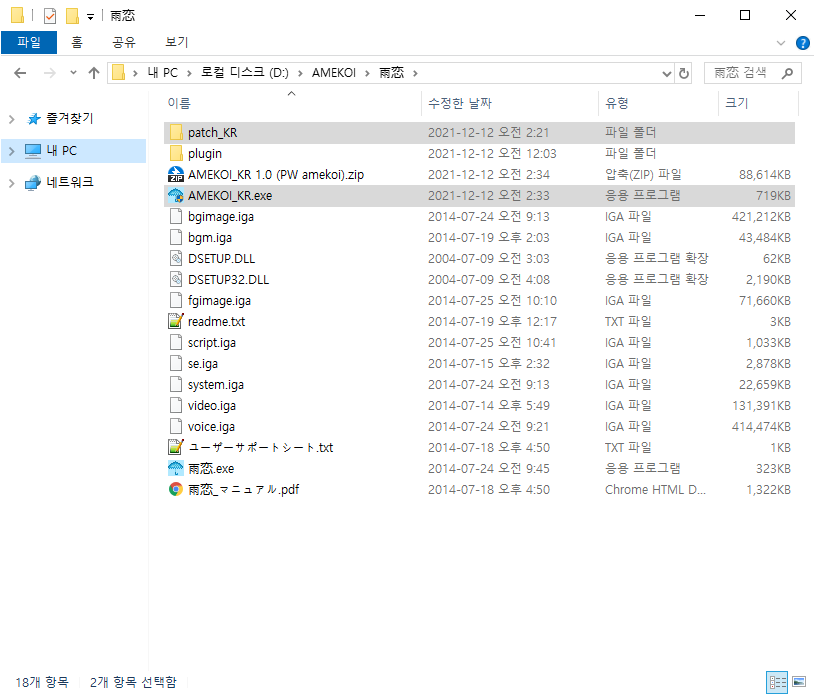The height and width of the screenshot is (695, 815).
Task: Click the new folder icon in title bar
Action: point(72,16)
